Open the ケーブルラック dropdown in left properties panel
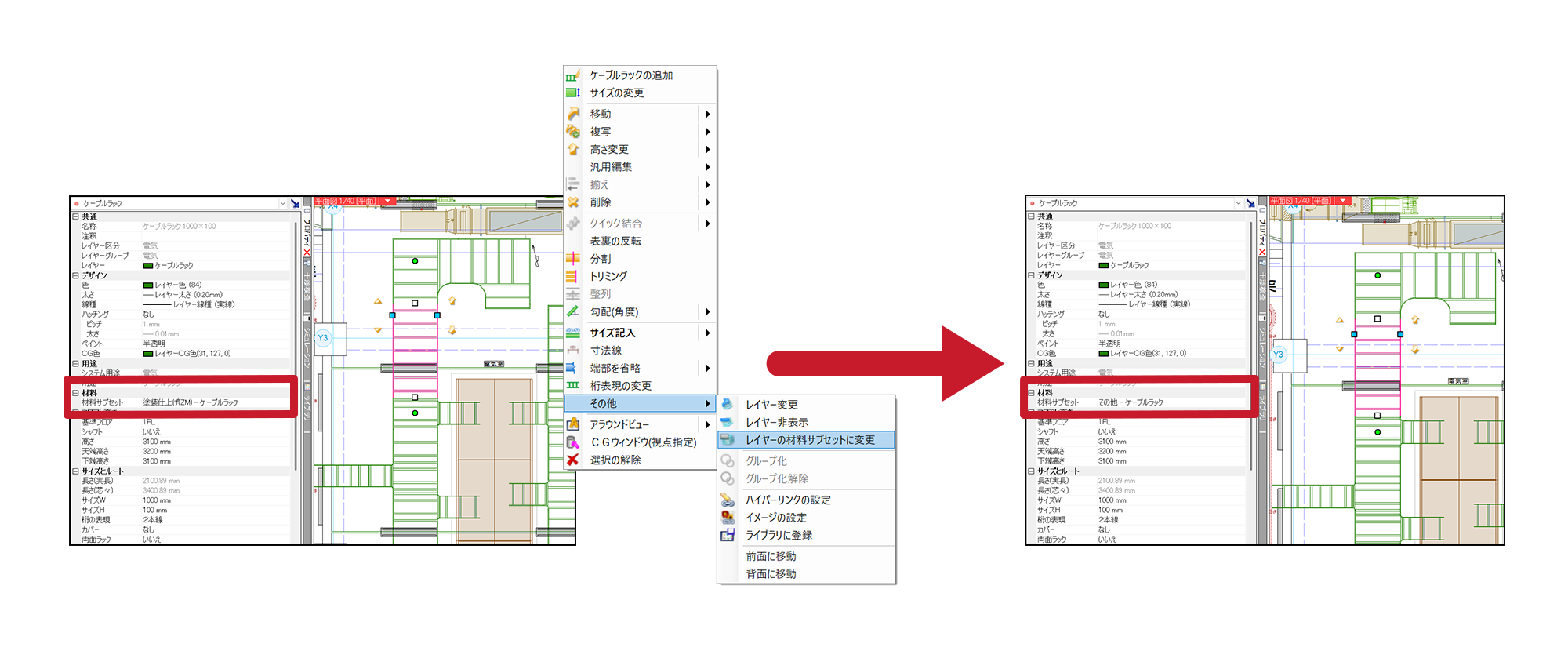Image resolution: width=1568 pixels, height=651 pixels. coord(283,203)
